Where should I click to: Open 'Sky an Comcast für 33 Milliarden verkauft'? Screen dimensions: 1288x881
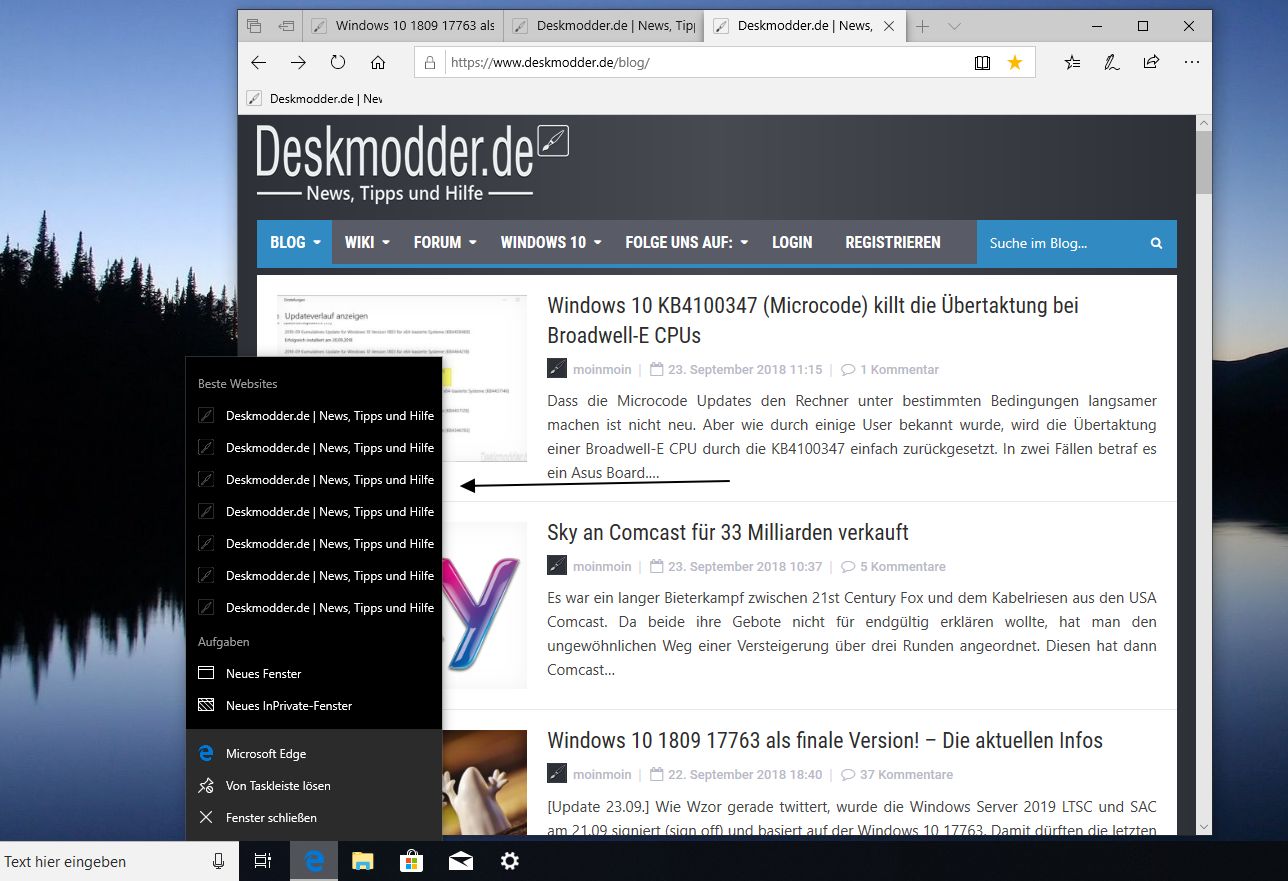(x=728, y=532)
